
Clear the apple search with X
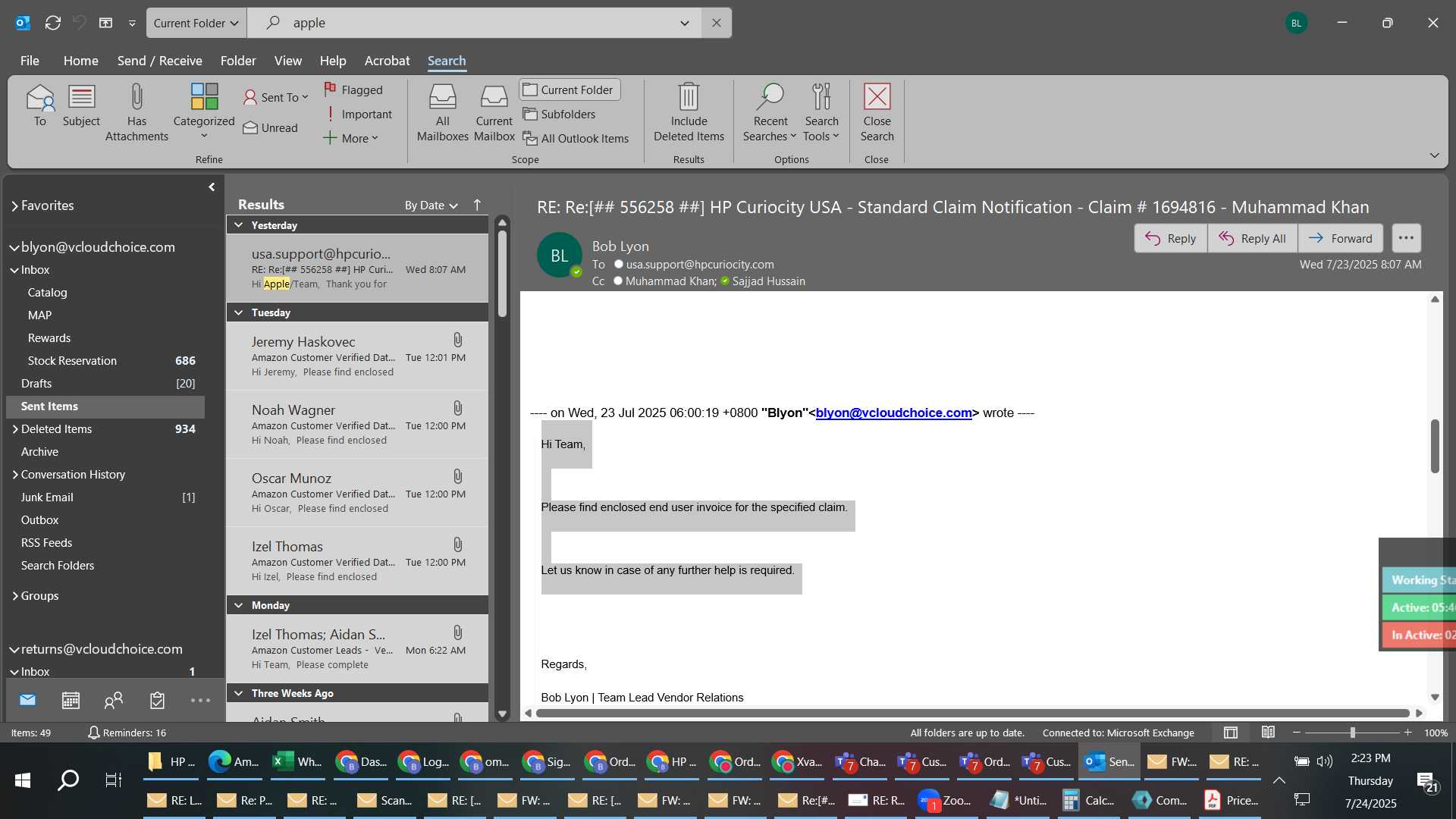[716, 23]
